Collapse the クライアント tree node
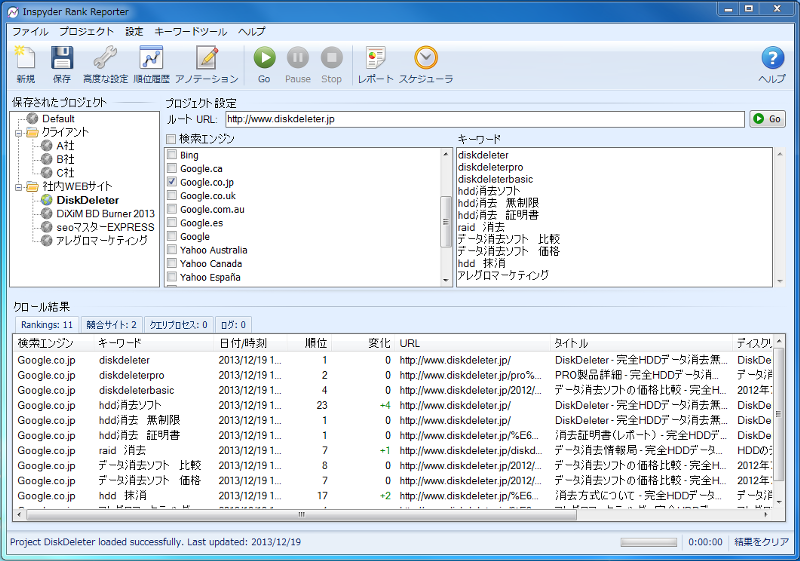 pyautogui.click(x=18, y=133)
